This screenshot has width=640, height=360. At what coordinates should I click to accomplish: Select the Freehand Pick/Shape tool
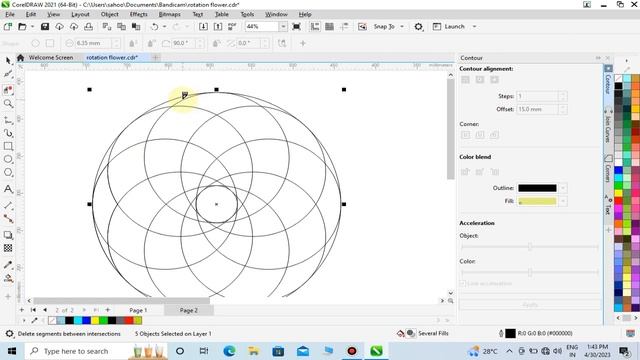coord(8,74)
